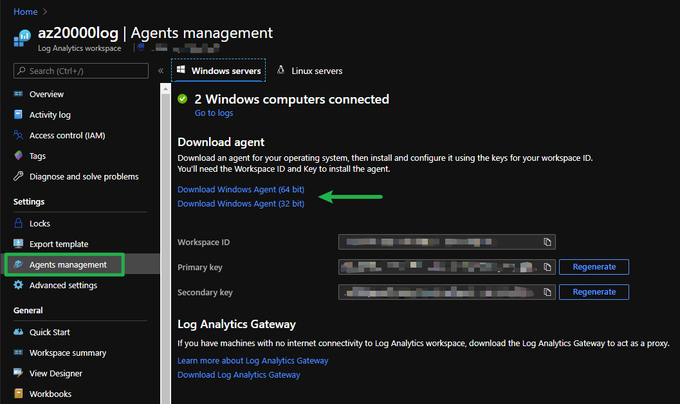Image resolution: width=680 pixels, height=404 pixels.
Task: Copy the Primary key value
Action: click(547, 267)
